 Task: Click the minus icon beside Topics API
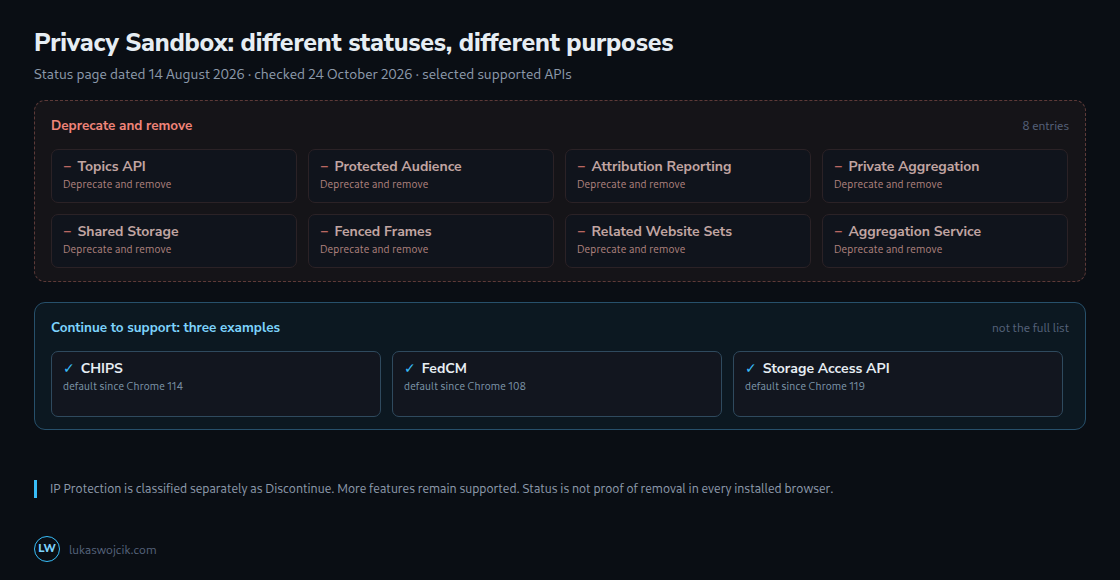pyautogui.click(x=67, y=166)
